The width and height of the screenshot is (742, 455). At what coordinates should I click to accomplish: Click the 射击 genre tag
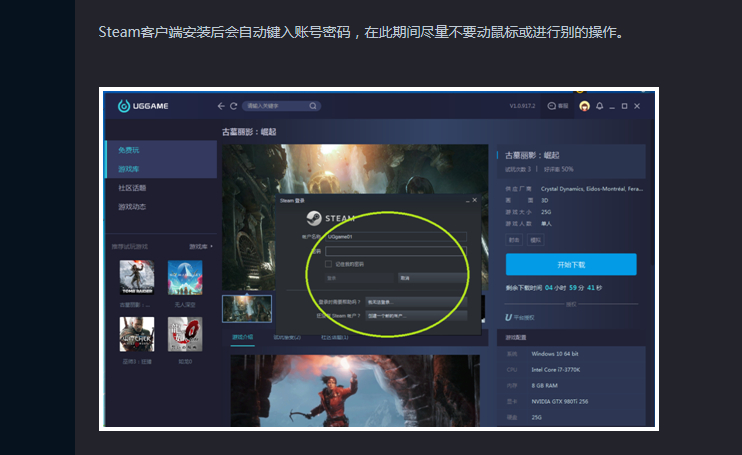pyautogui.click(x=514, y=240)
